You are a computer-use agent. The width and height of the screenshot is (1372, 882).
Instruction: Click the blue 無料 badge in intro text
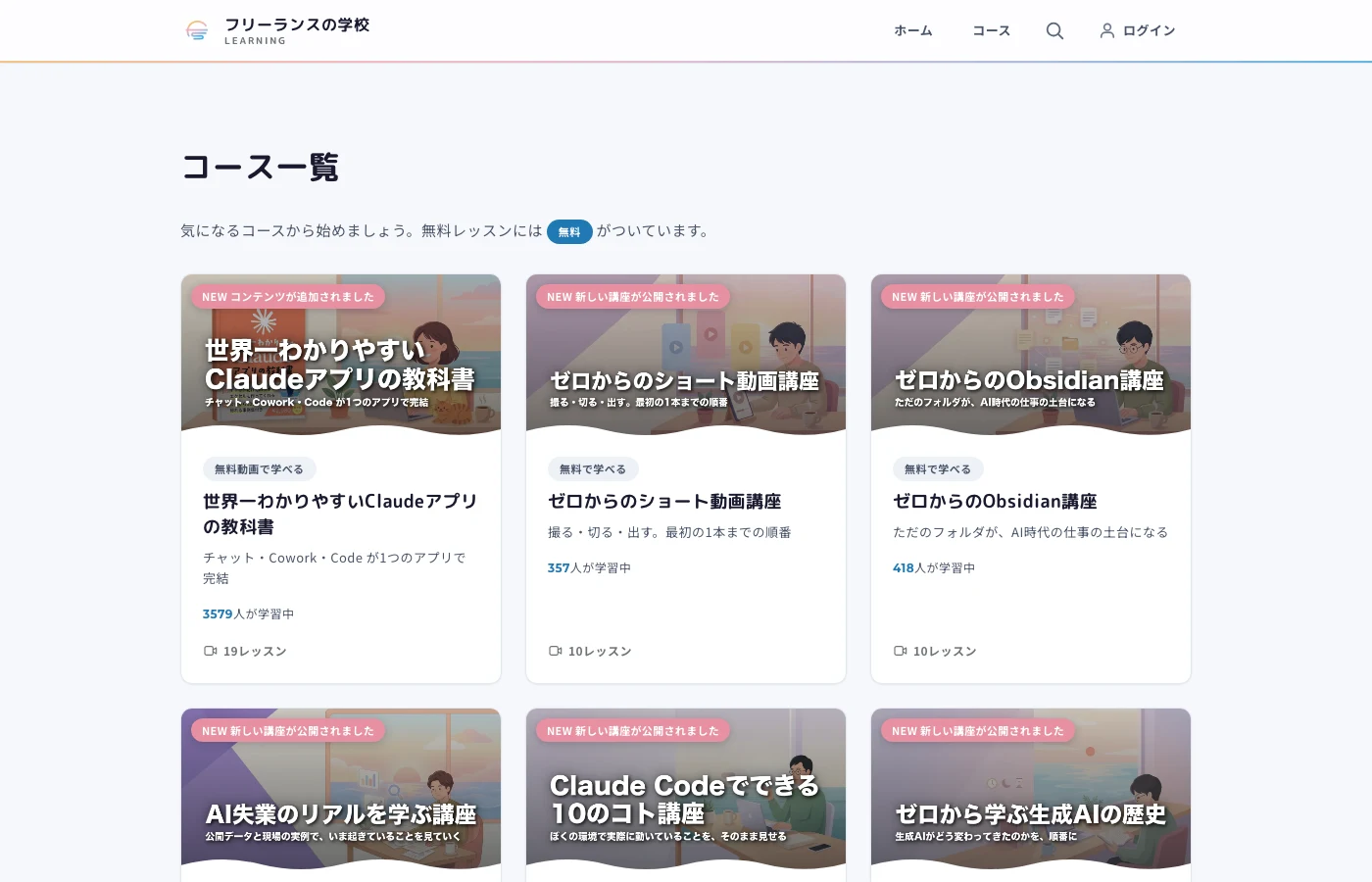[x=569, y=232]
